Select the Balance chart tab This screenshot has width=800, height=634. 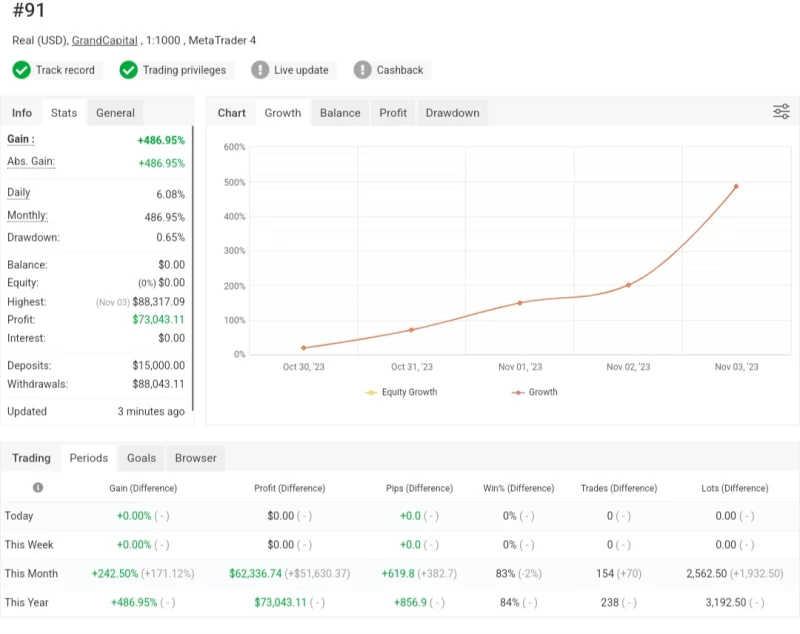[x=340, y=113]
